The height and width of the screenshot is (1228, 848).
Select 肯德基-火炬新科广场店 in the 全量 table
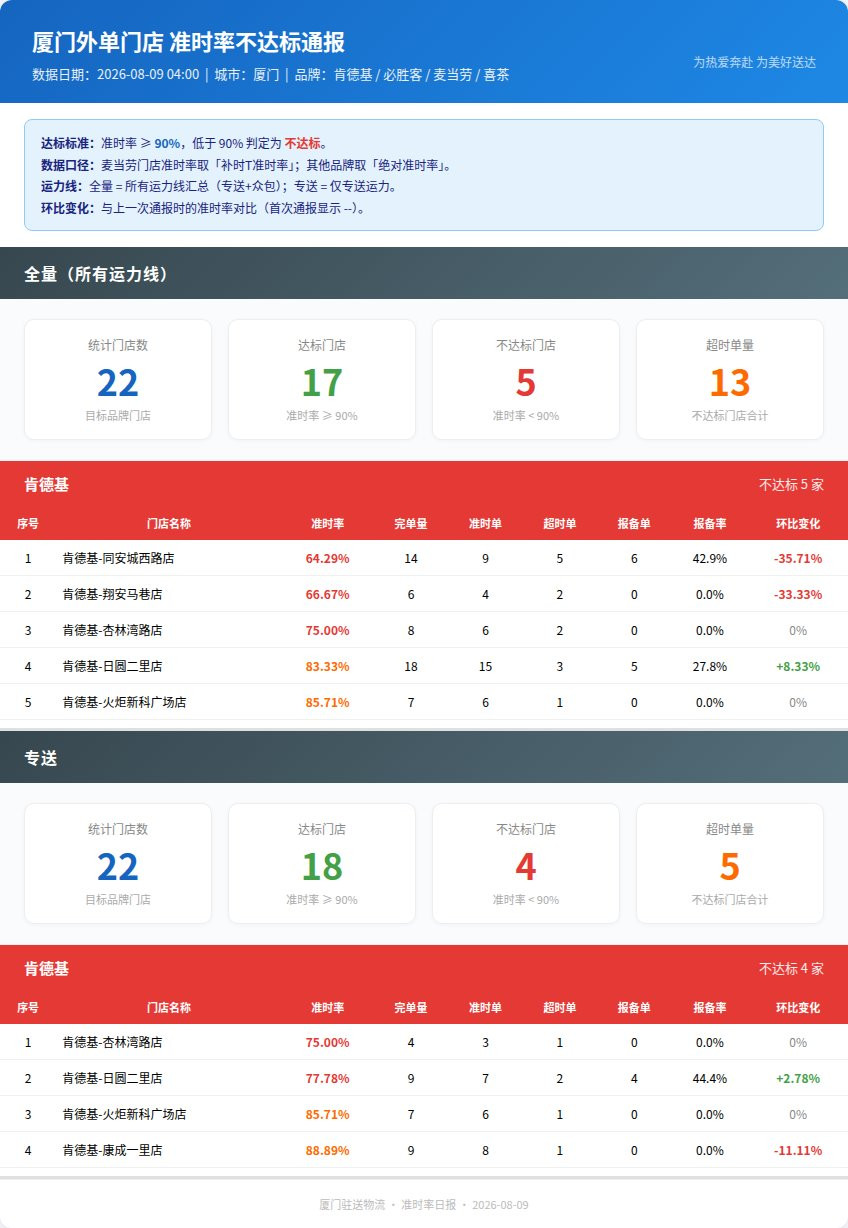[x=124, y=702]
